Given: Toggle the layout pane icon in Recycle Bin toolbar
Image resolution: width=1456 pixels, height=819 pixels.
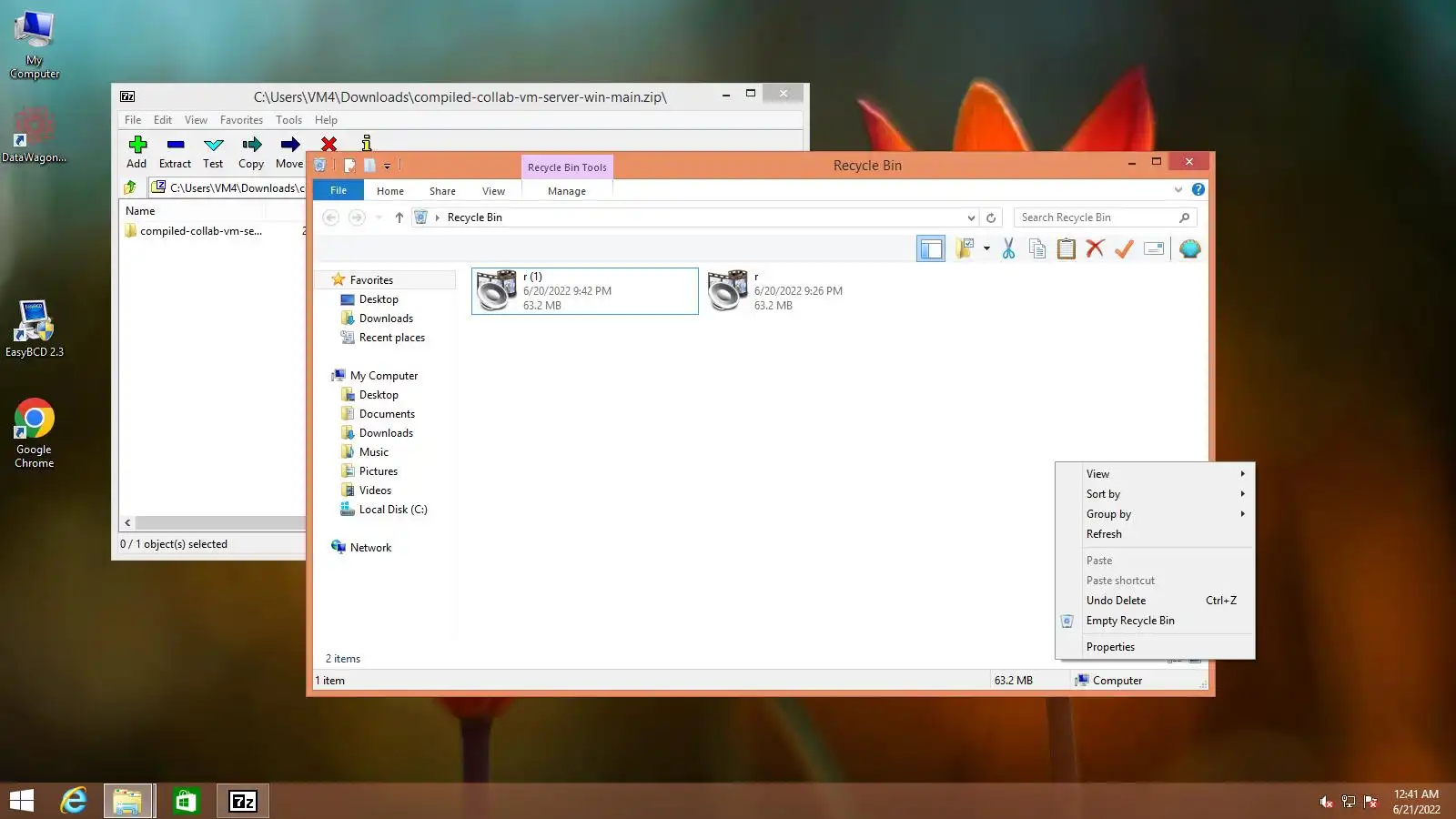Looking at the screenshot, I should point(931,248).
